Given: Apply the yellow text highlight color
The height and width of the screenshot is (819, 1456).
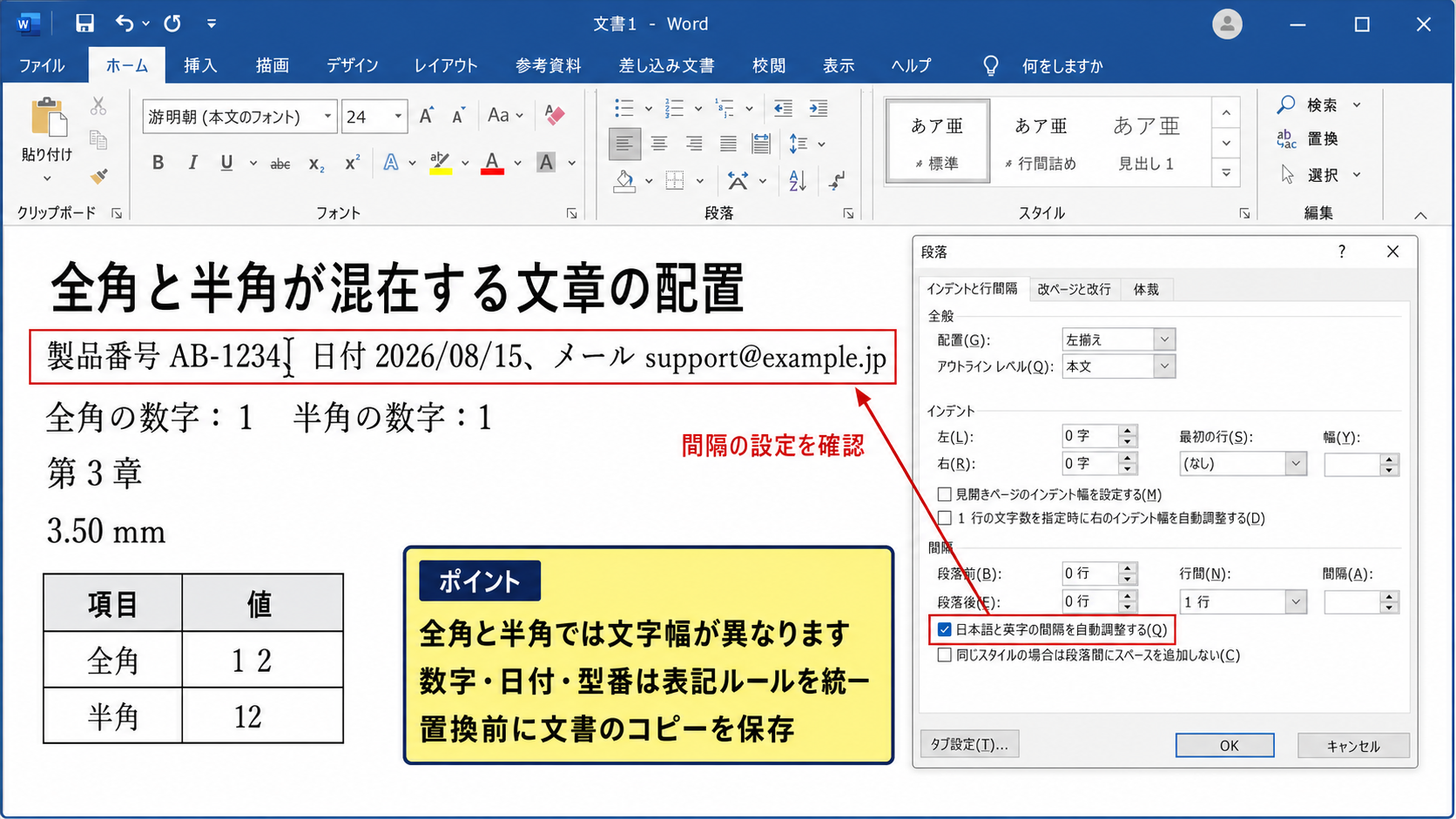Looking at the screenshot, I should [441, 163].
